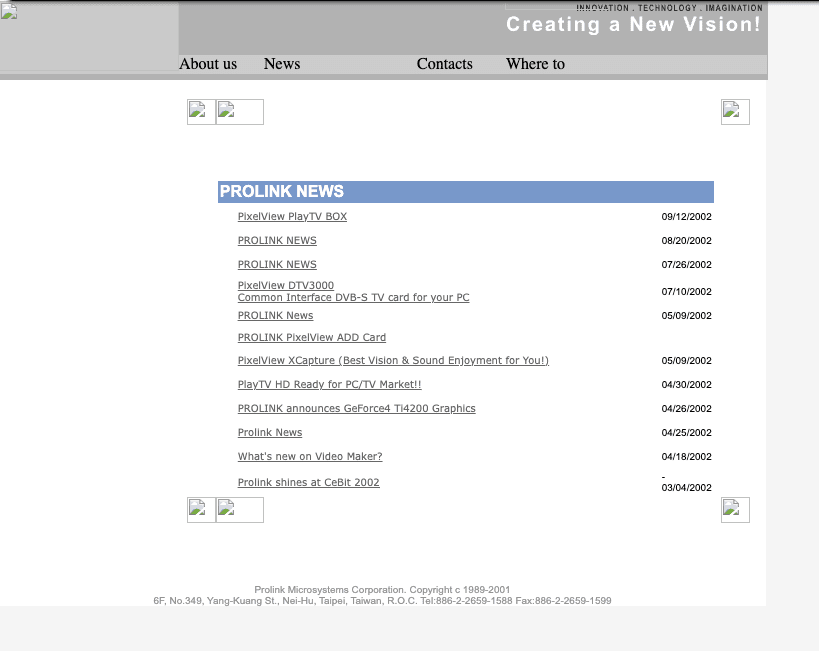The height and width of the screenshot is (651, 819).
Task: Open the About us menu item
Action: [208, 64]
